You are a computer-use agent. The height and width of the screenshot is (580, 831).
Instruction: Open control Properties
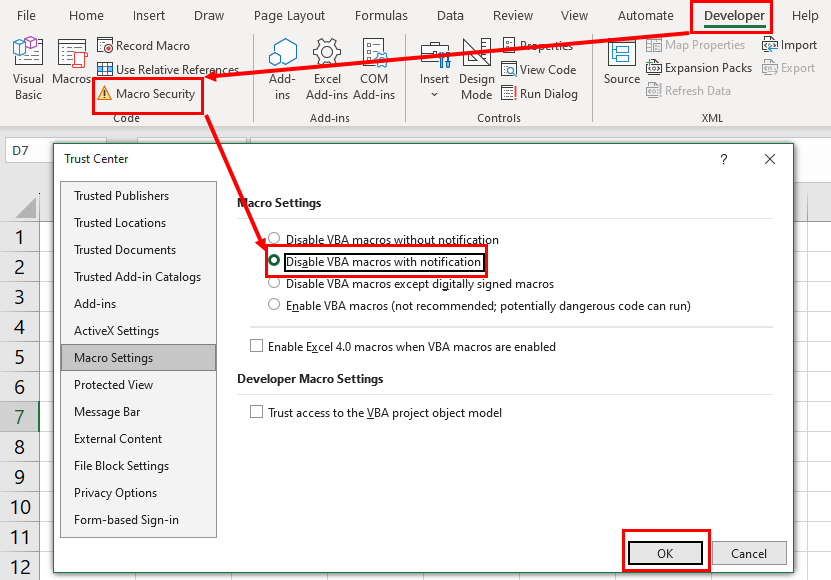click(x=537, y=46)
